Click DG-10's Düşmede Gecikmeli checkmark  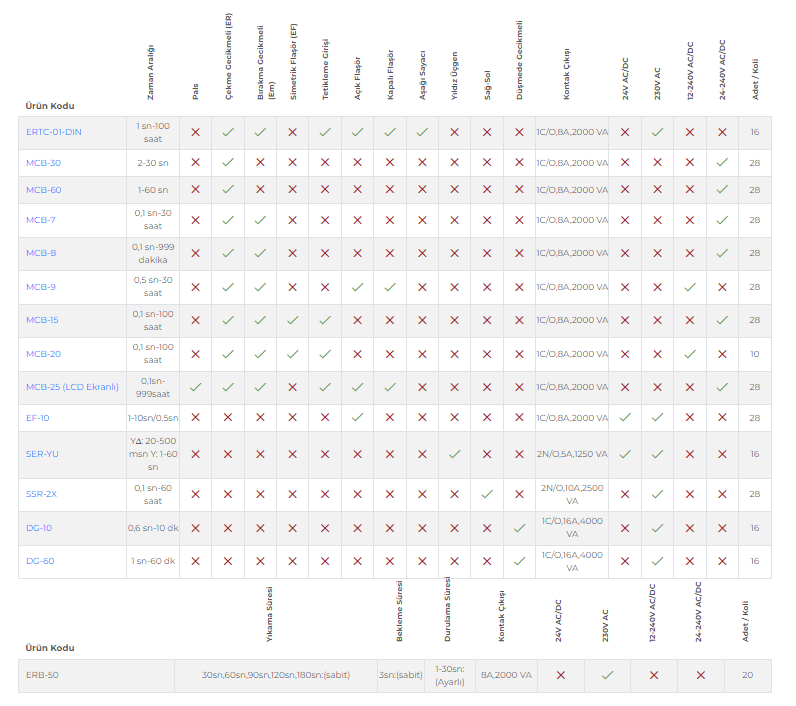click(x=519, y=528)
